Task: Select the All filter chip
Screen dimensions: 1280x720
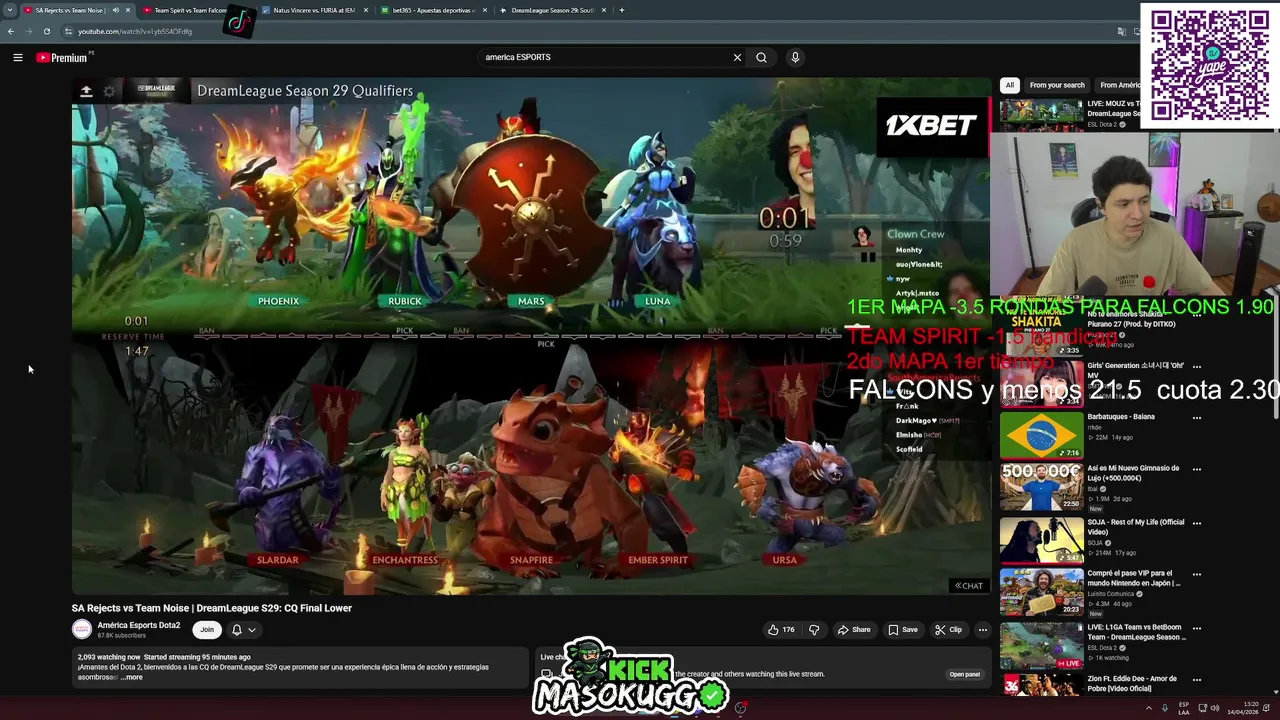Action: [1010, 85]
